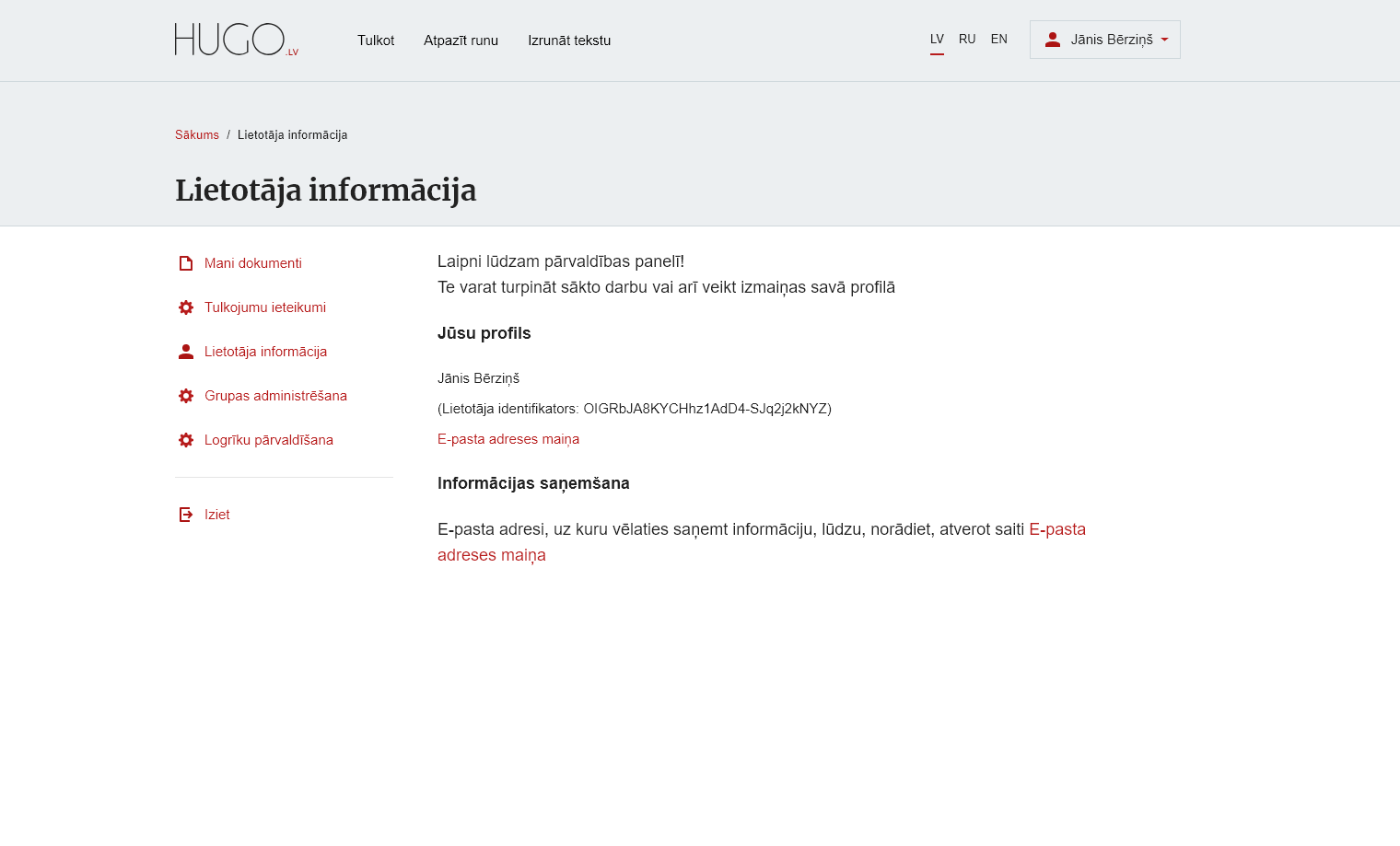Click the HUGO.LV logo
This screenshot has width=1400, height=846.
click(237, 40)
